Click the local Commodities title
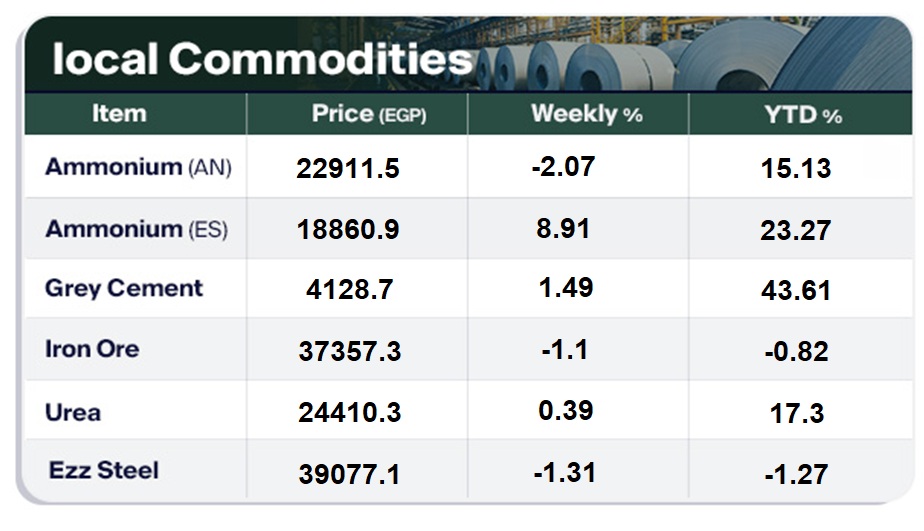Viewport: 924px width, 531px height. [x=262, y=59]
